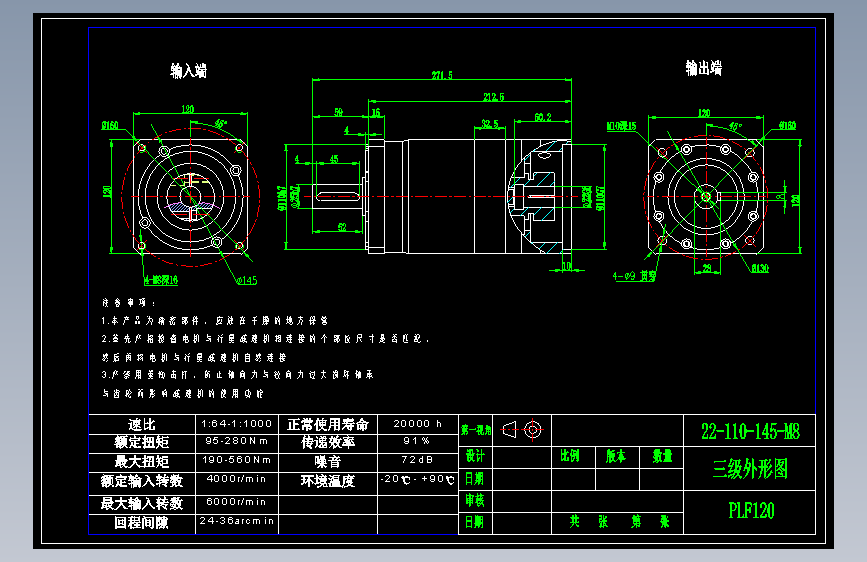Click the '-20℃-+90℃' temperature value
Viewport: 867px width, 562px height.
click(x=418, y=479)
